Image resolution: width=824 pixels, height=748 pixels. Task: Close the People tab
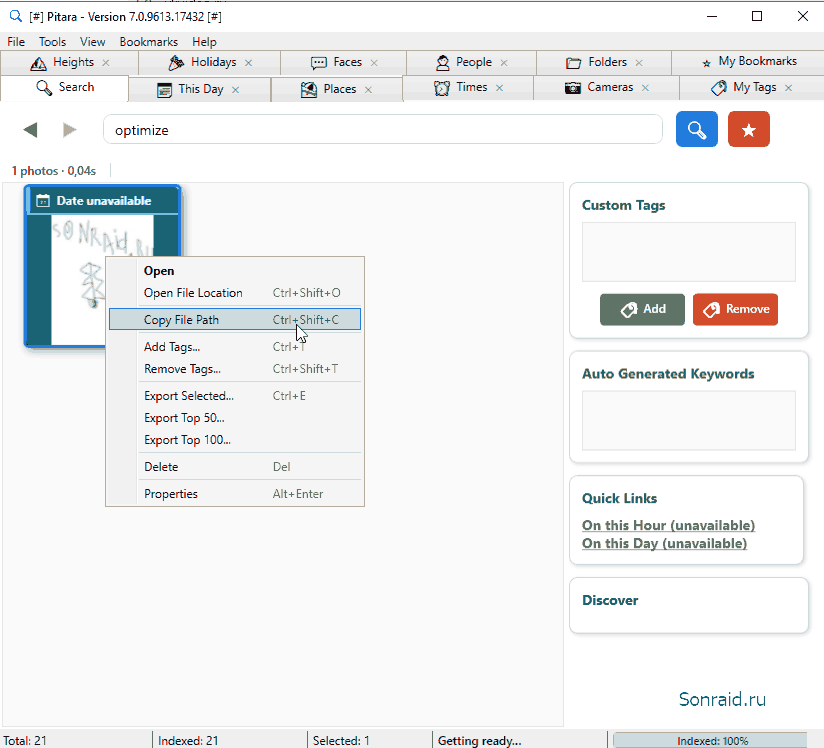(x=504, y=63)
